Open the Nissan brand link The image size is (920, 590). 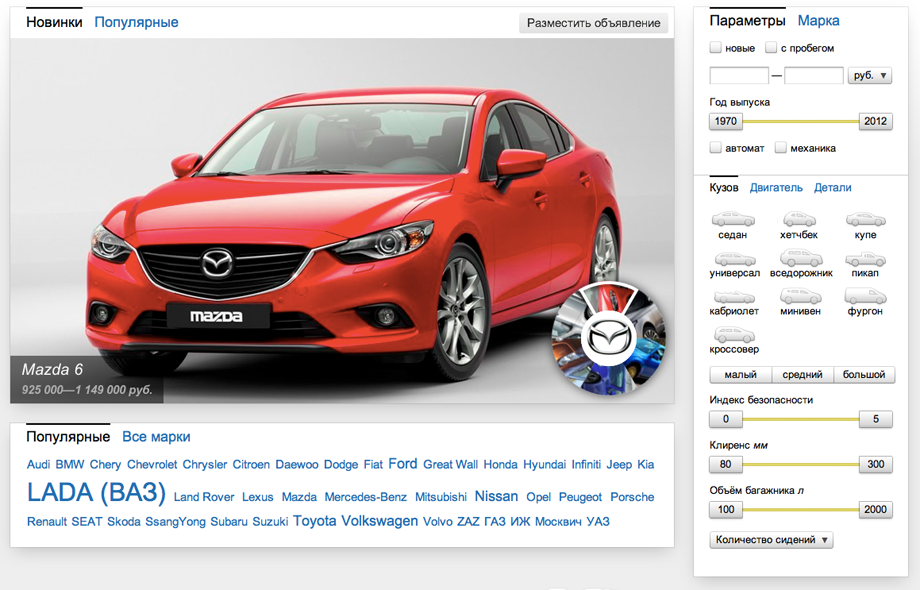coord(496,496)
